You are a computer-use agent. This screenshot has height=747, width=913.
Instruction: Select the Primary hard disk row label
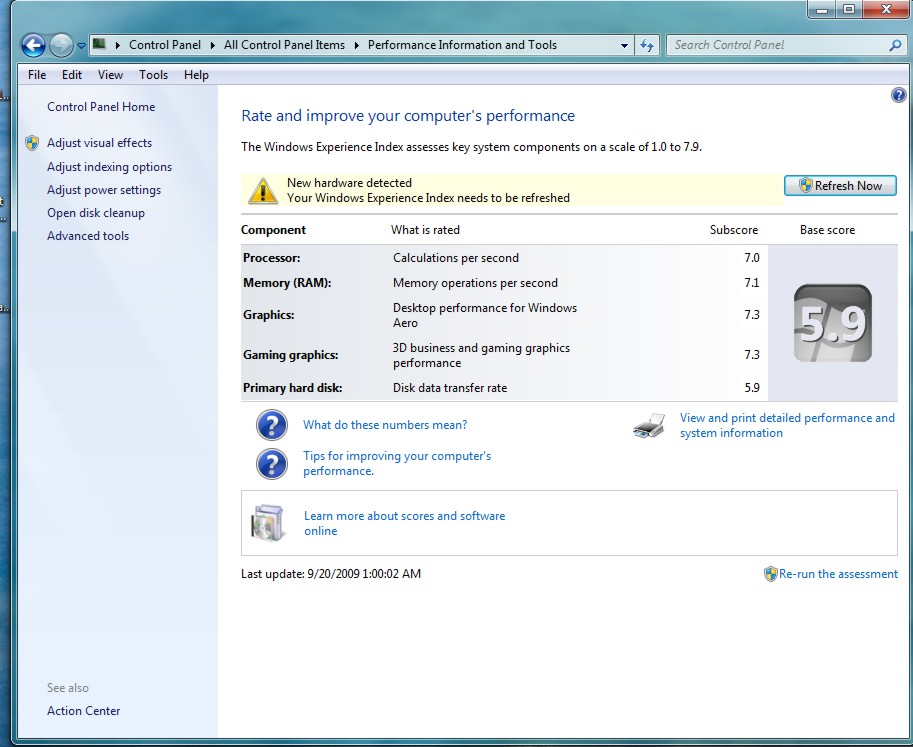pos(292,388)
